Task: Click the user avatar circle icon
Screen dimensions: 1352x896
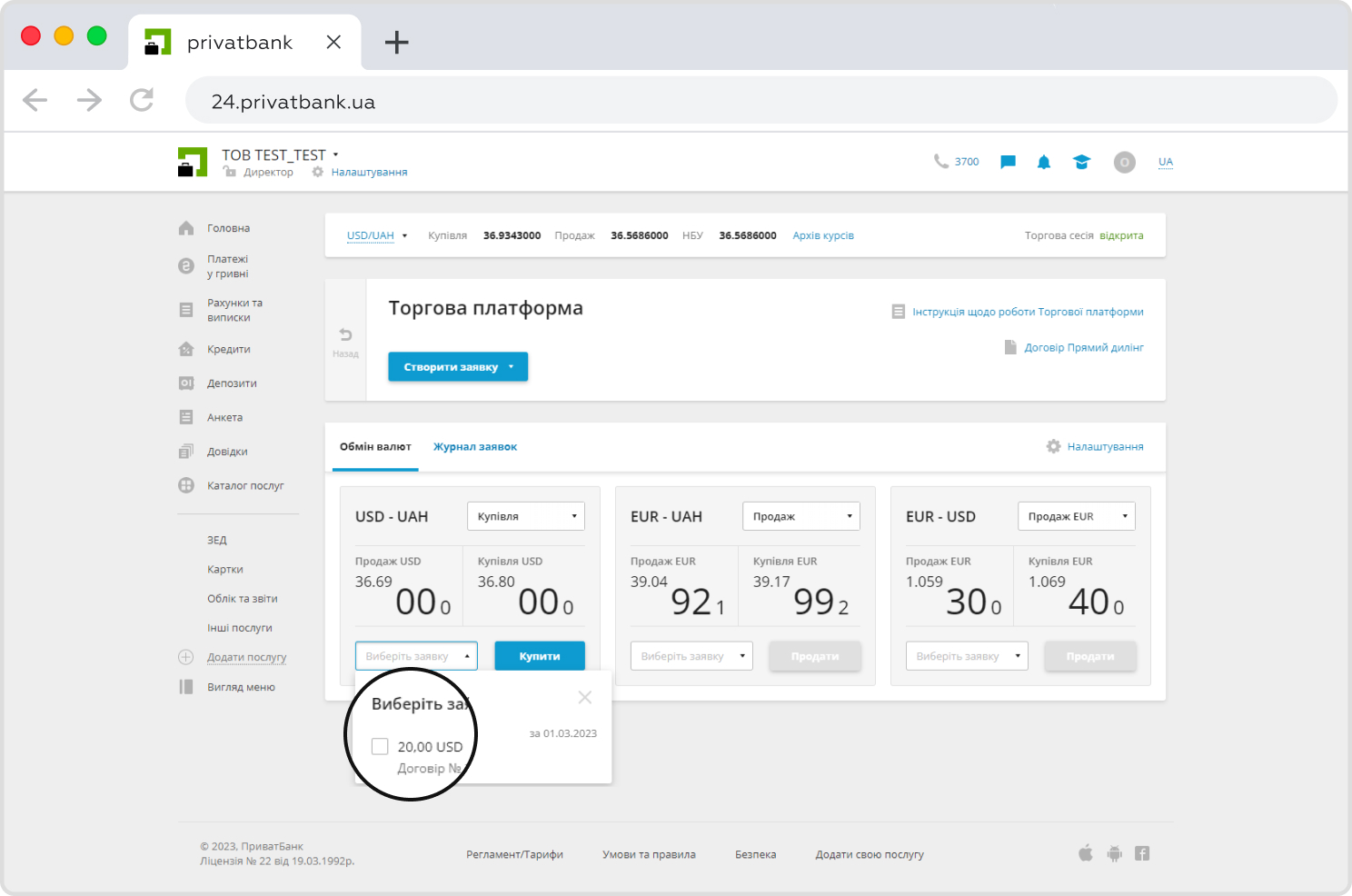Action: tap(1125, 162)
